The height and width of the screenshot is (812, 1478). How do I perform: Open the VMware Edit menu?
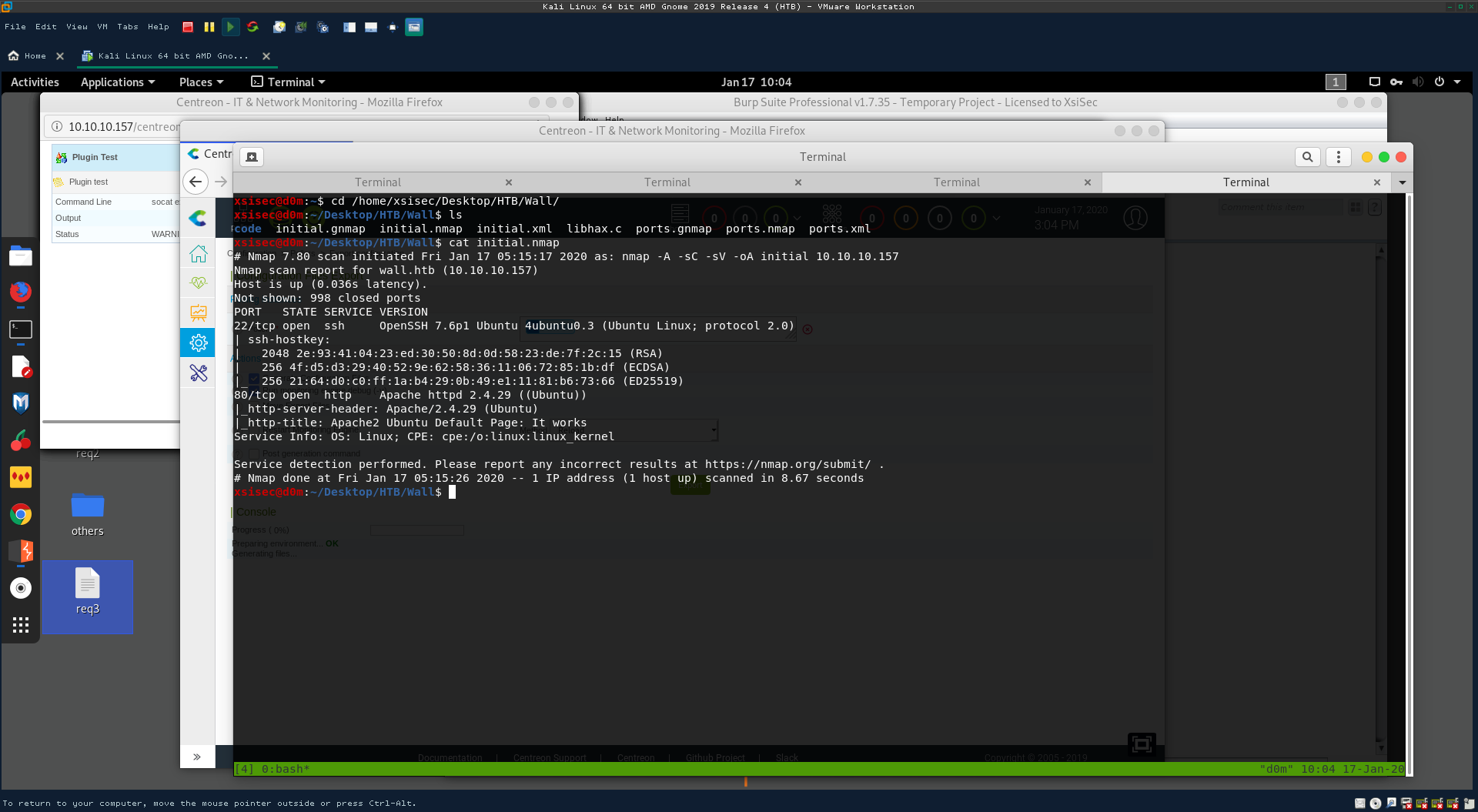click(x=46, y=27)
